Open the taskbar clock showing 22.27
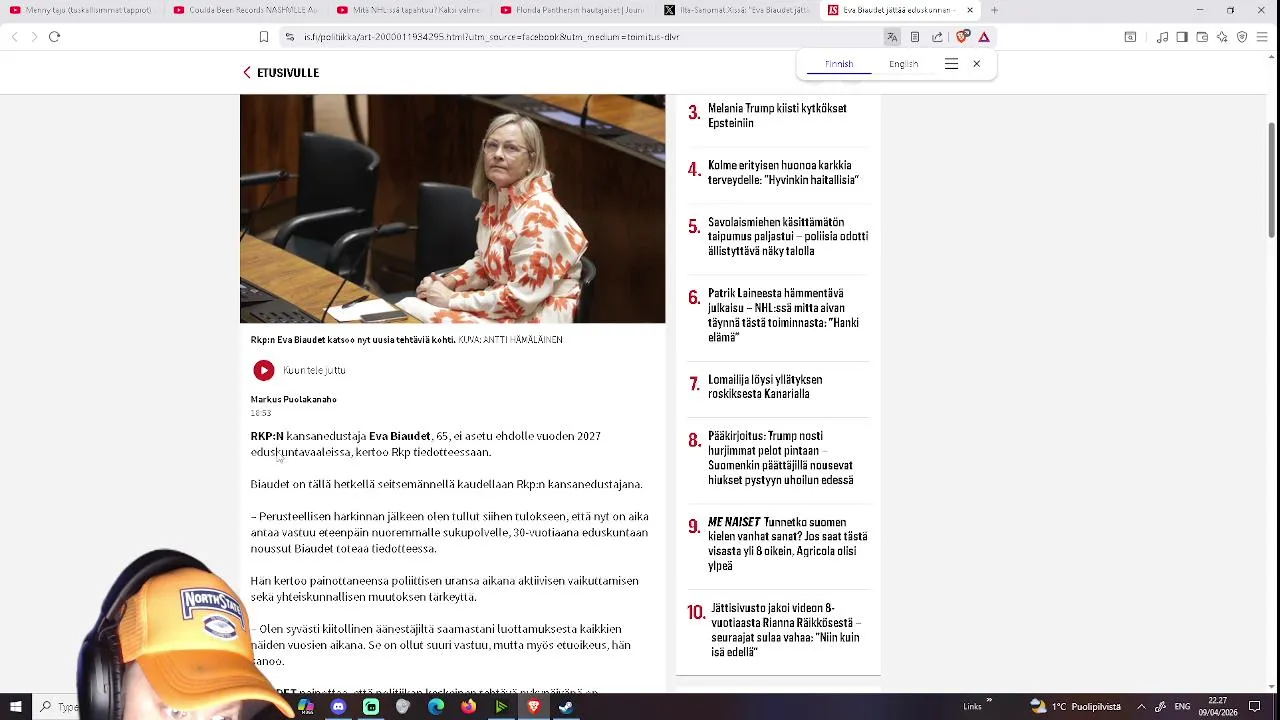 (x=1217, y=707)
